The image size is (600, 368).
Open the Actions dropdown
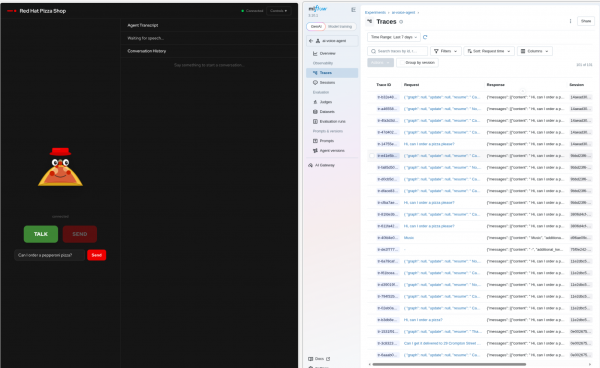point(380,62)
